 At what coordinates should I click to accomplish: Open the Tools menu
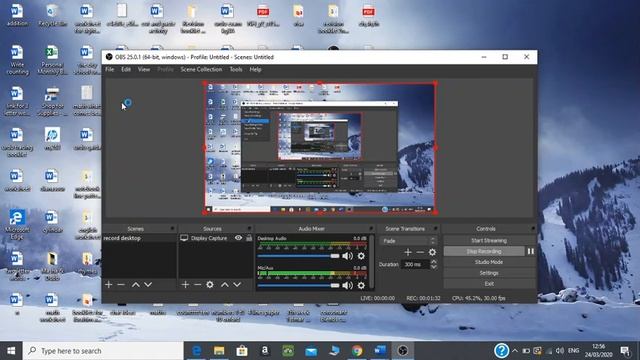[x=236, y=69]
